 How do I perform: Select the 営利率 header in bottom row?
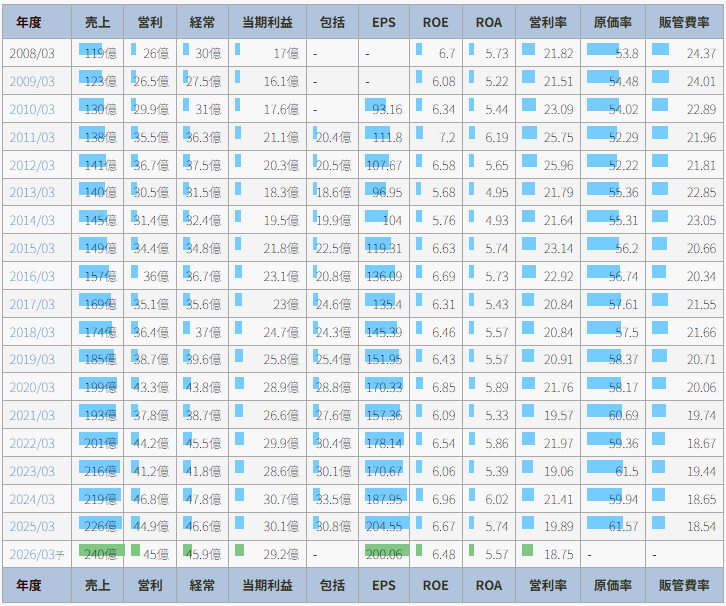(548, 586)
